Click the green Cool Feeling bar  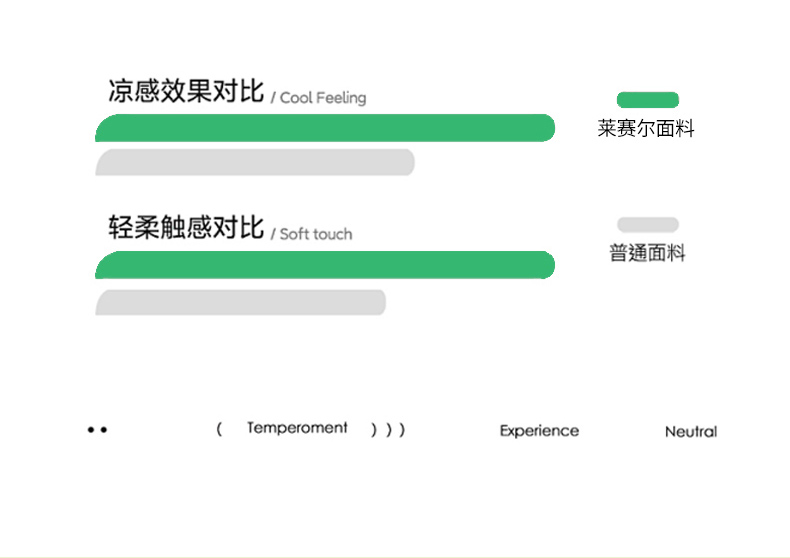click(x=325, y=128)
